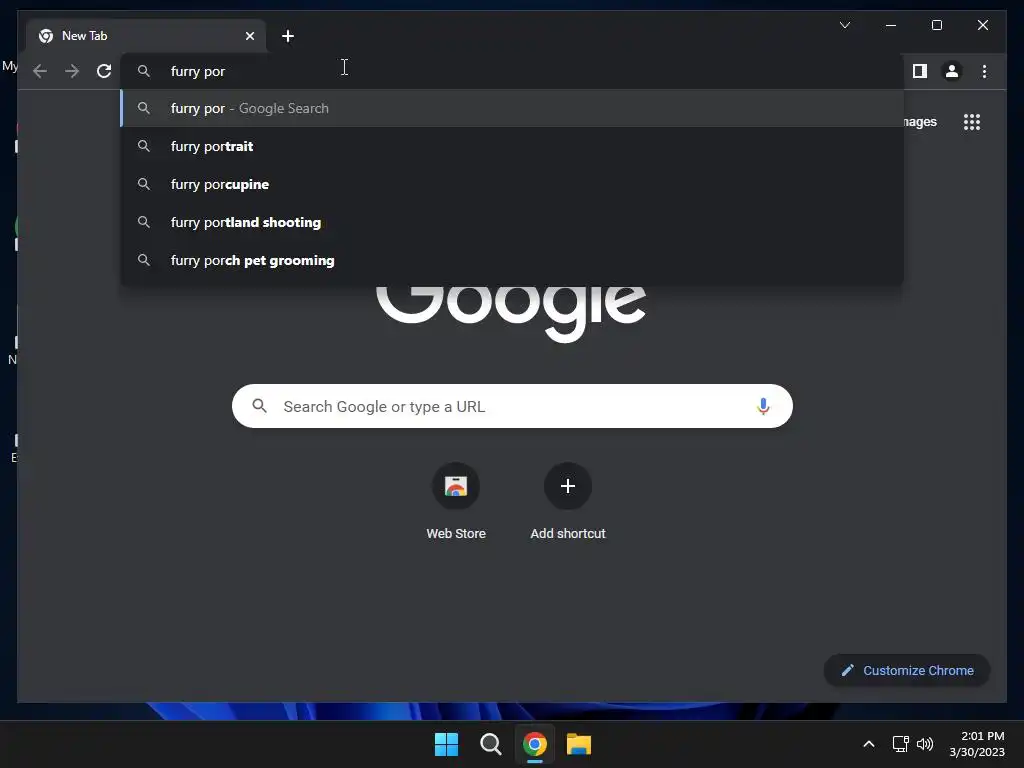This screenshot has width=1024, height=768.
Task: Open the Google apps grid
Action: pyautogui.click(x=972, y=122)
